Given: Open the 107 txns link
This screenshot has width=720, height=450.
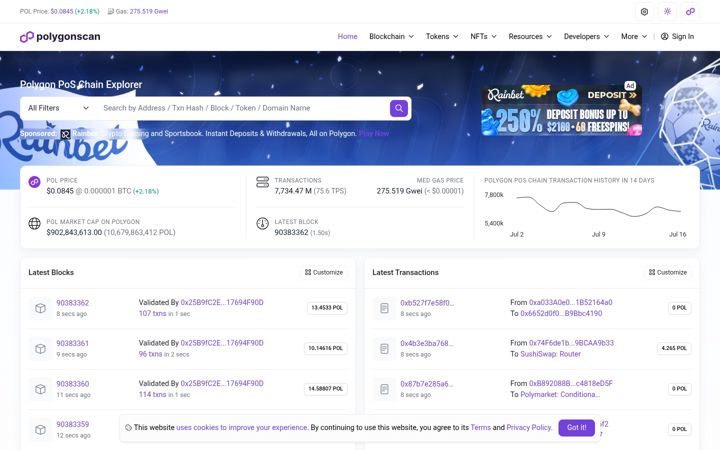Looking at the screenshot, I should point(152,314).
